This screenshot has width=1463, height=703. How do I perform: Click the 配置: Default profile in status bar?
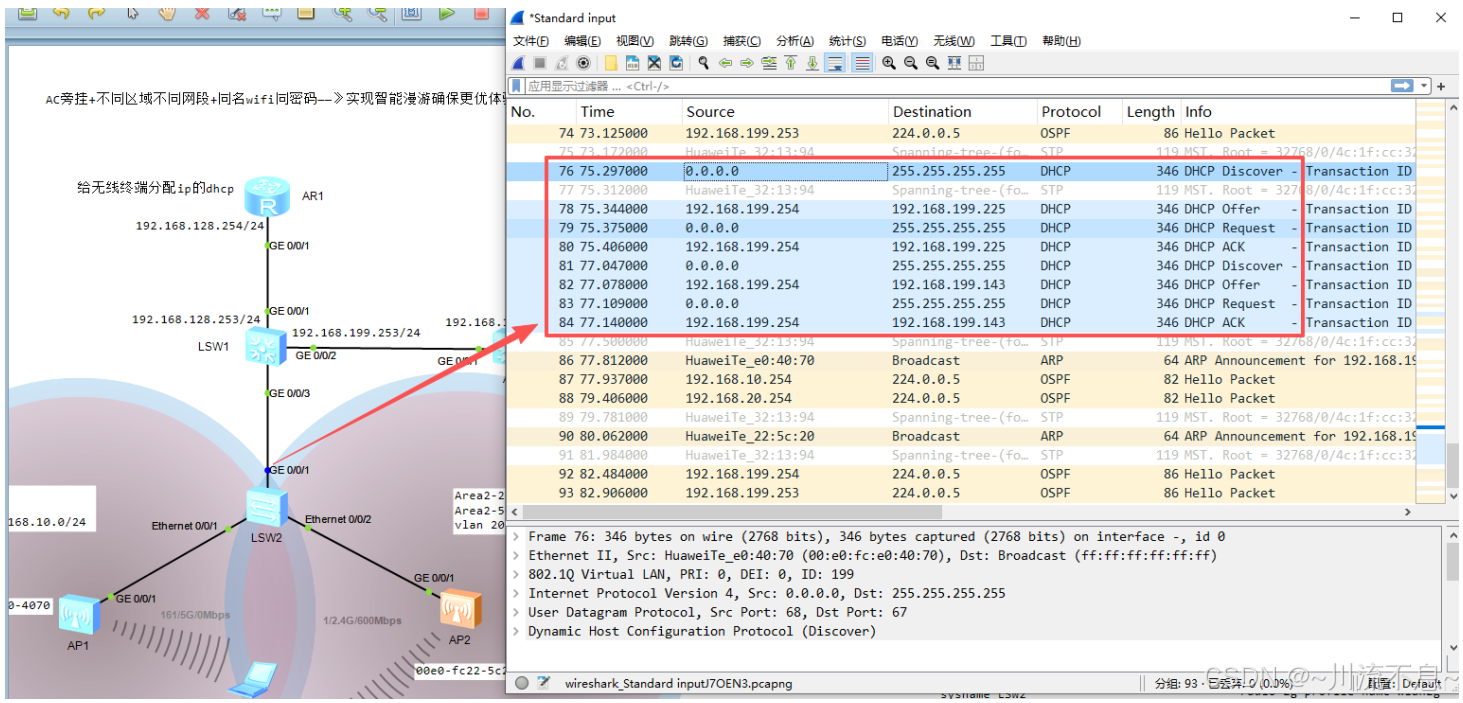pyautogui.click(x=1405, y=684)
